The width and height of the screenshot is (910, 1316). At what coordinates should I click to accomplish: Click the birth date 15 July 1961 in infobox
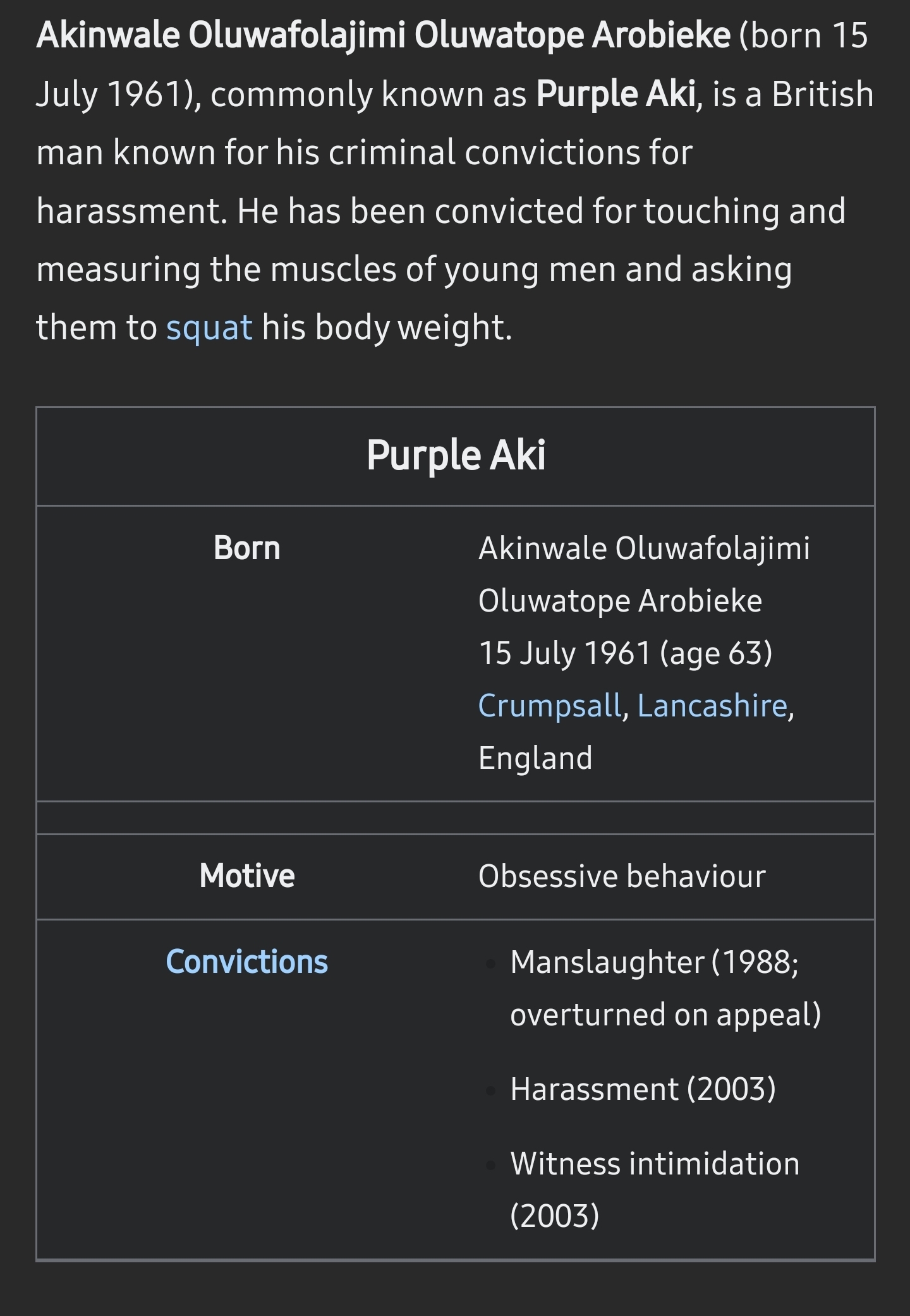[564, 653]
